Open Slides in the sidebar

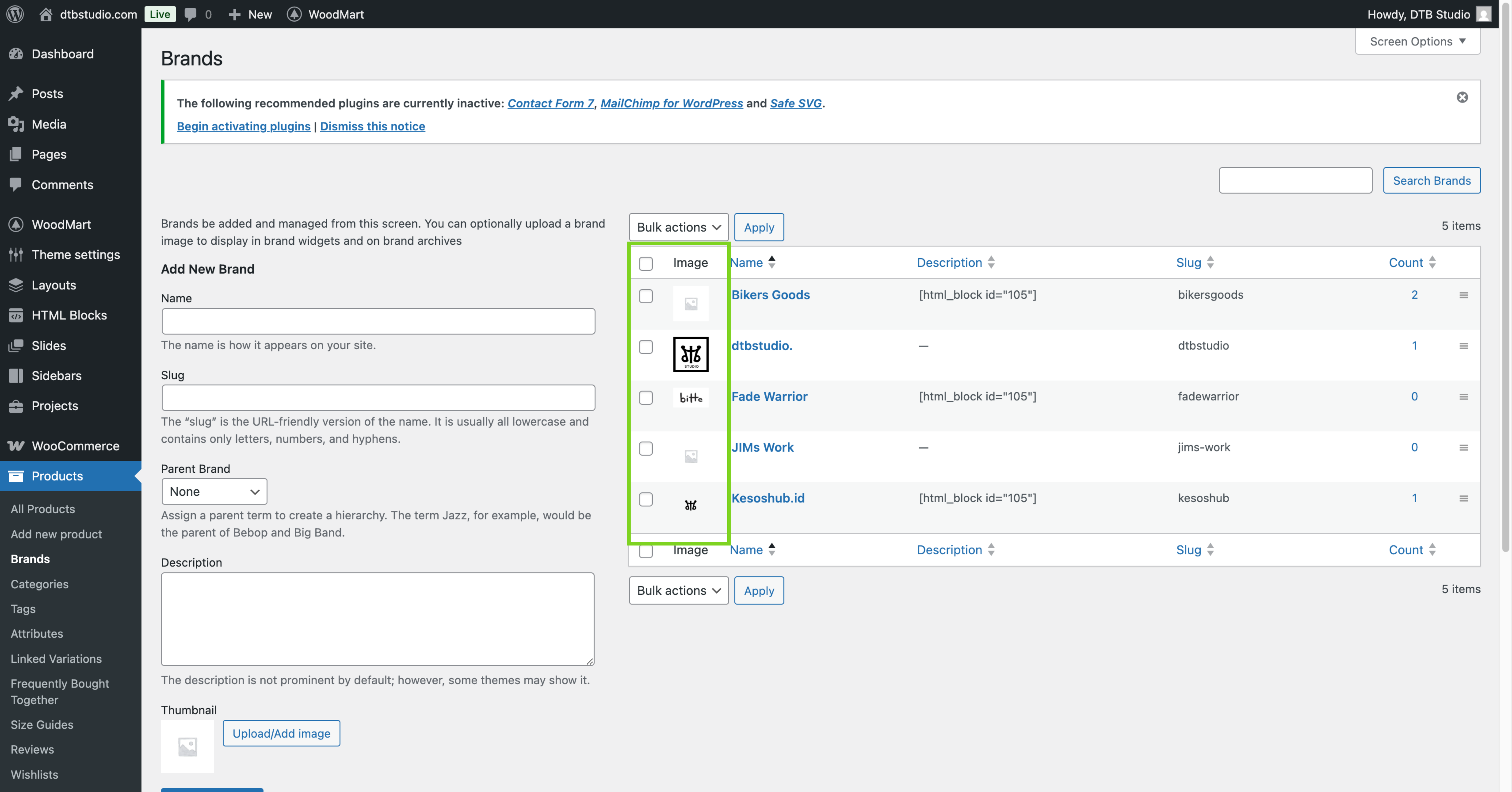[x=71, y=346]
